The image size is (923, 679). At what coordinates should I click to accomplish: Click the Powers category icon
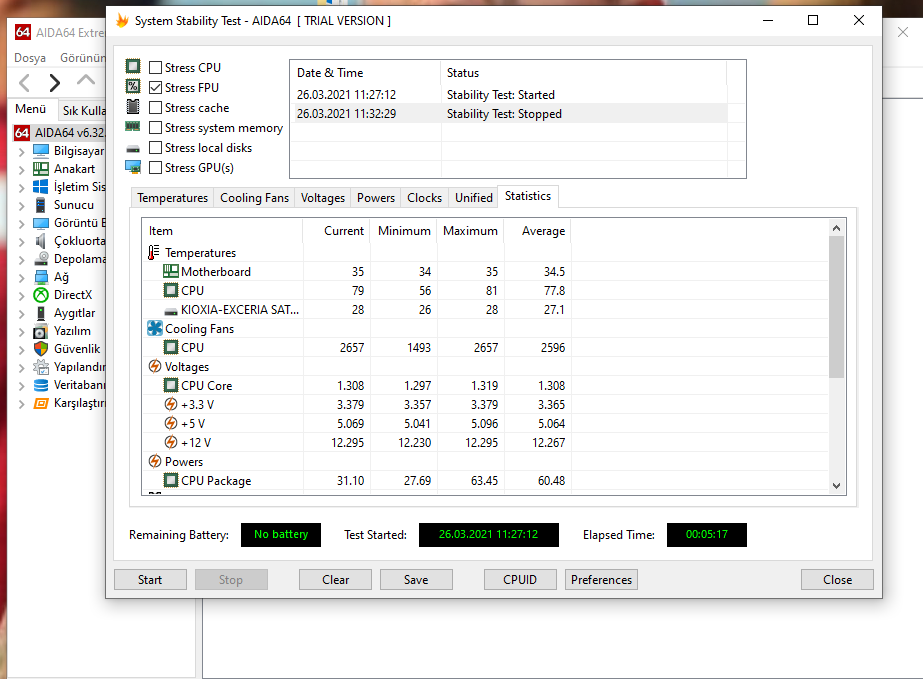155,461
